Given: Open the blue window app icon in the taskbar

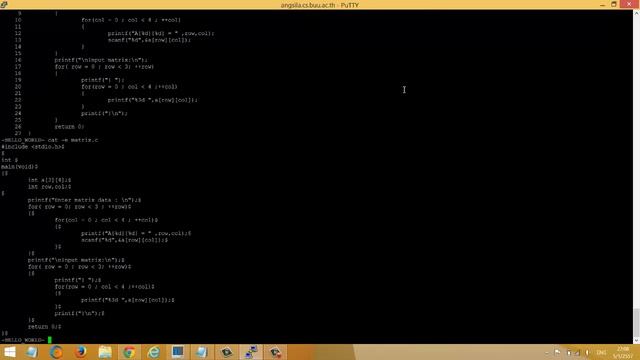Looking at the screenshot, I should [178, 352].
